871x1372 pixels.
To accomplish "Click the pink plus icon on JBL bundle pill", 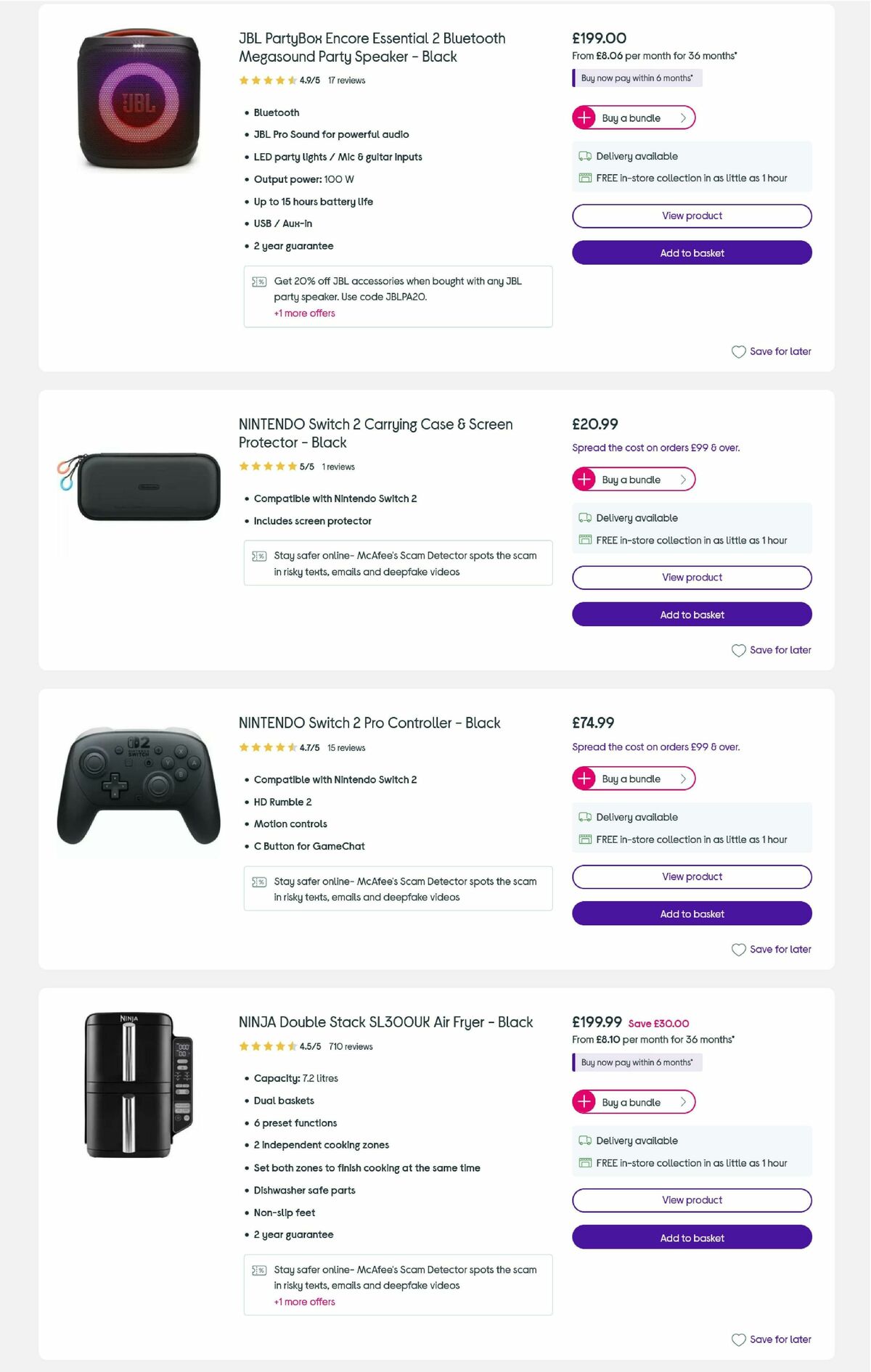I will tap(585, 117).
